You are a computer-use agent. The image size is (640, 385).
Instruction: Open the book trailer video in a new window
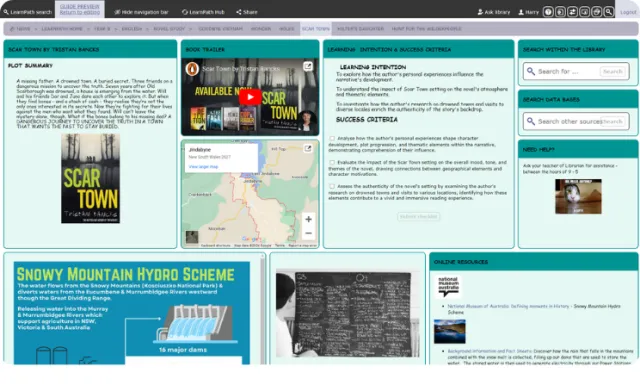(x=308, y=66)
